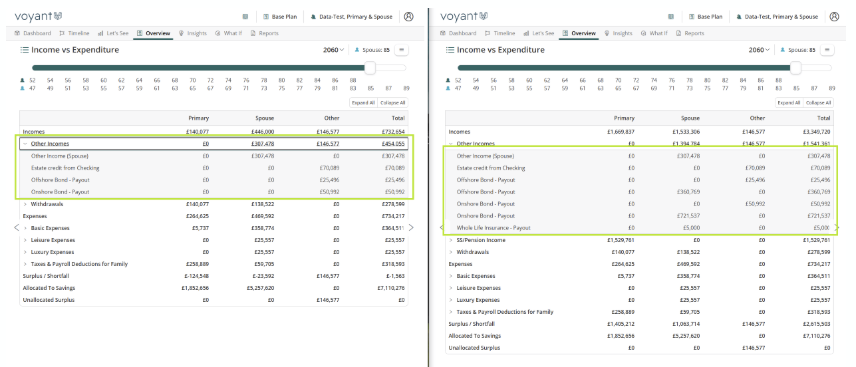The width and height of the screenshot is (856, 367).
Task: Click age 89 marker on left panel timeline
Action: pos(406,88)
